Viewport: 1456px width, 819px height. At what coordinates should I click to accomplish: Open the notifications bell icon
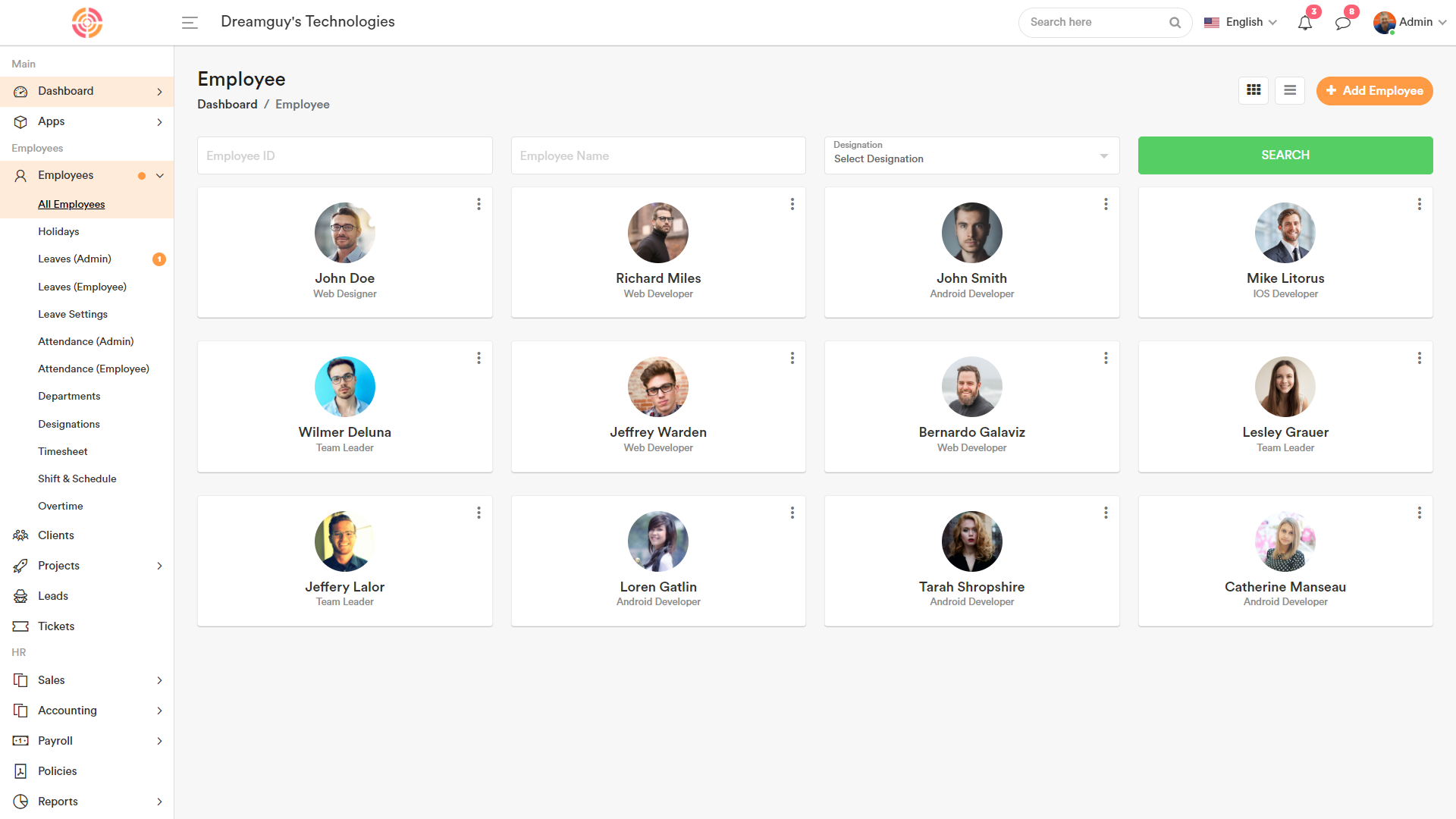click(x=1304, y=23)
